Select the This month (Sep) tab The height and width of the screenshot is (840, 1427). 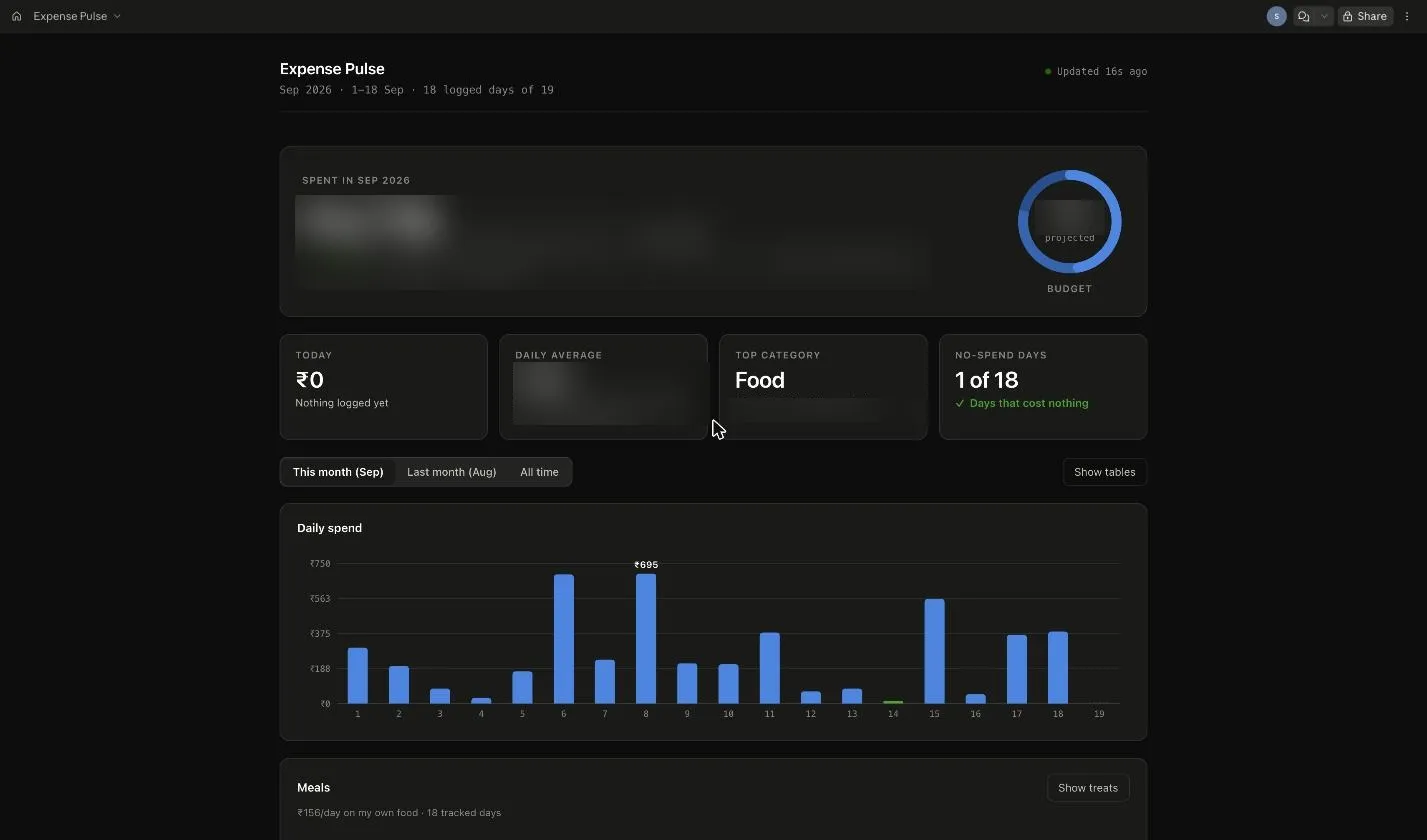(x=338, y=472)
